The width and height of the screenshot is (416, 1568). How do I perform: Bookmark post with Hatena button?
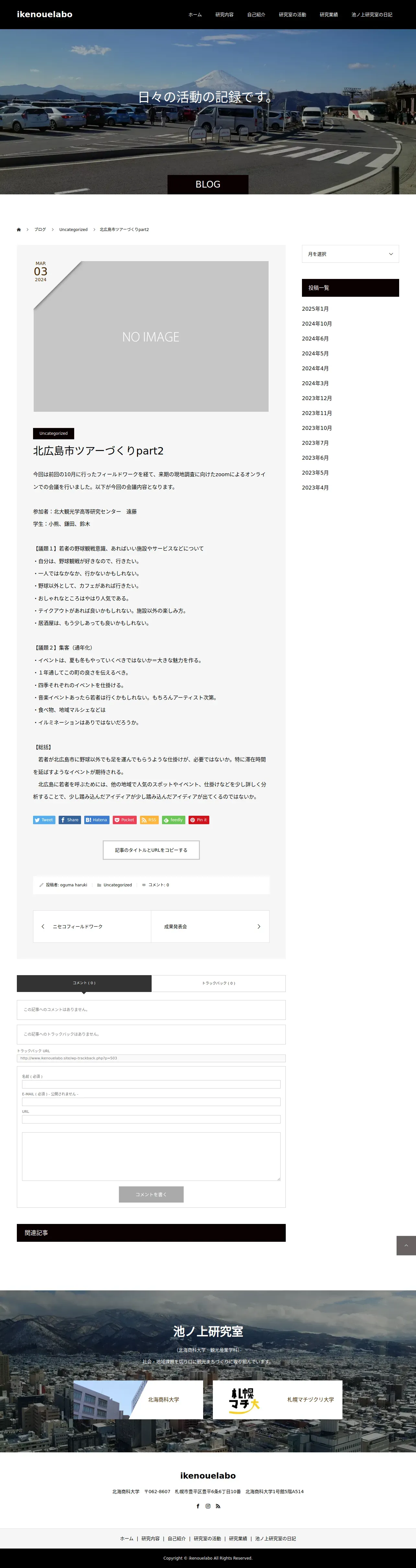97,820
